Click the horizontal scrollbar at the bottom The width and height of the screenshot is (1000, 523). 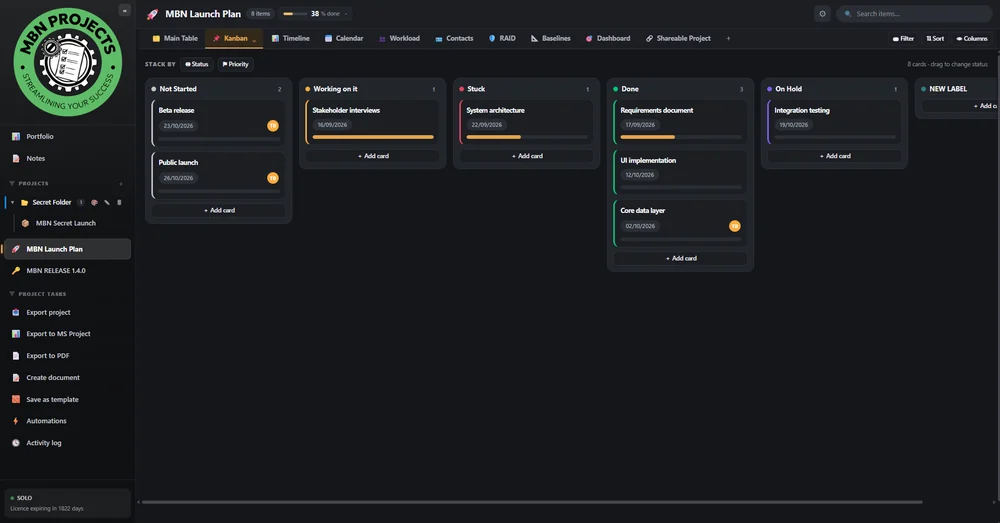[x=531, y=502]
